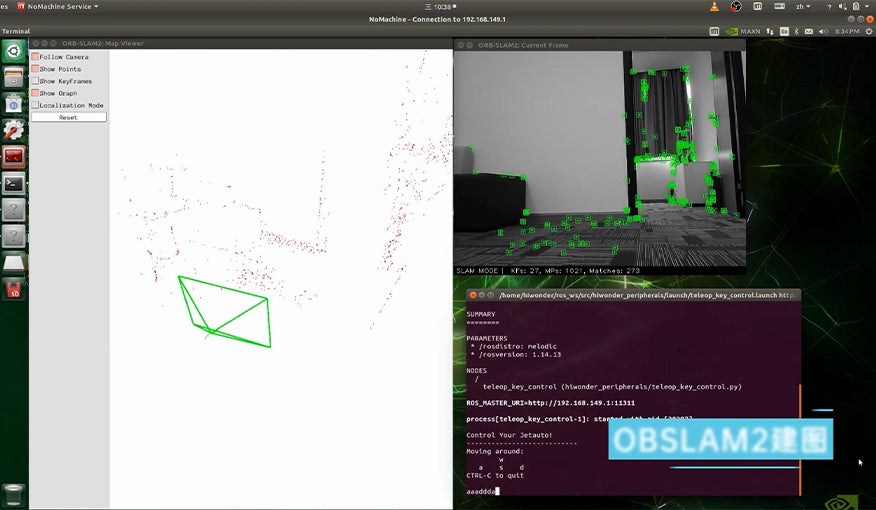Disable the Show Points option
The width and height of the screenshot is (876, 510).
point(35,69)
